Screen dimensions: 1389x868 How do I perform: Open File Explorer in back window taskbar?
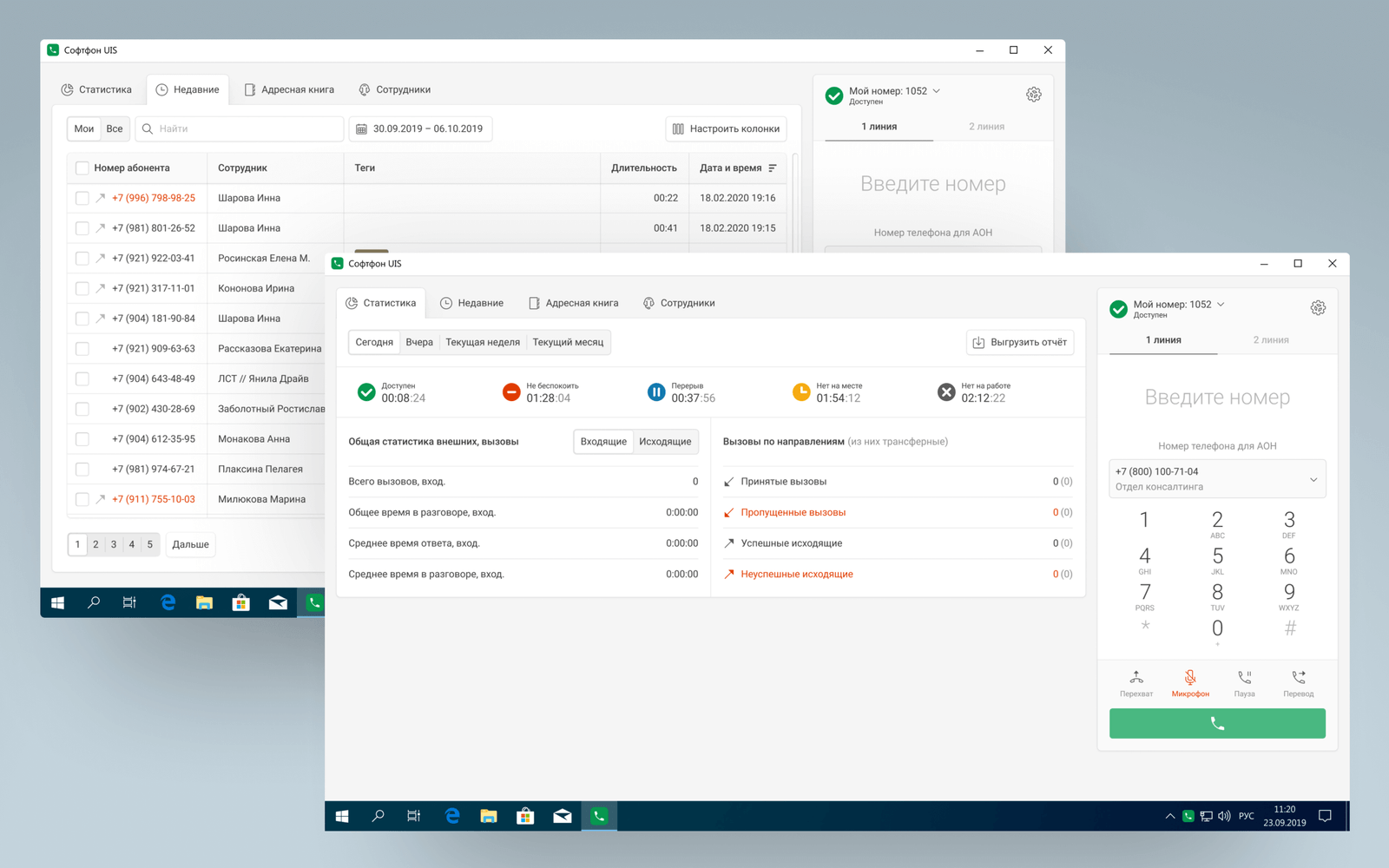tap(204, 602)
